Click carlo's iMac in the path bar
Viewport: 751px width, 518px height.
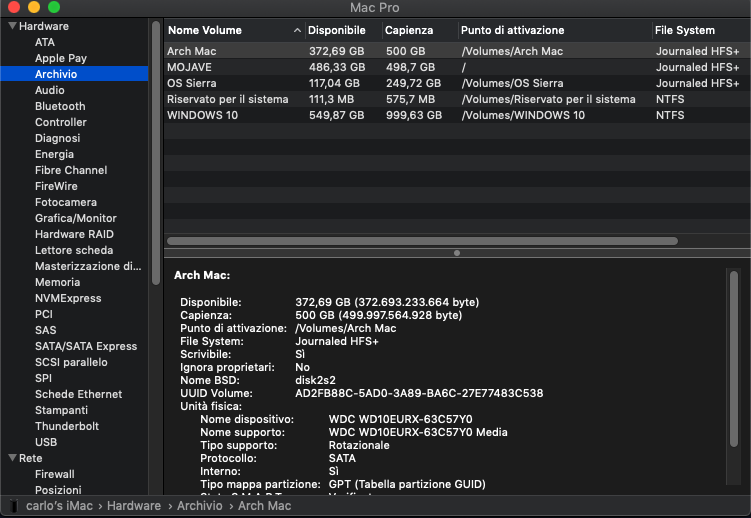click(x=59, y=506)
